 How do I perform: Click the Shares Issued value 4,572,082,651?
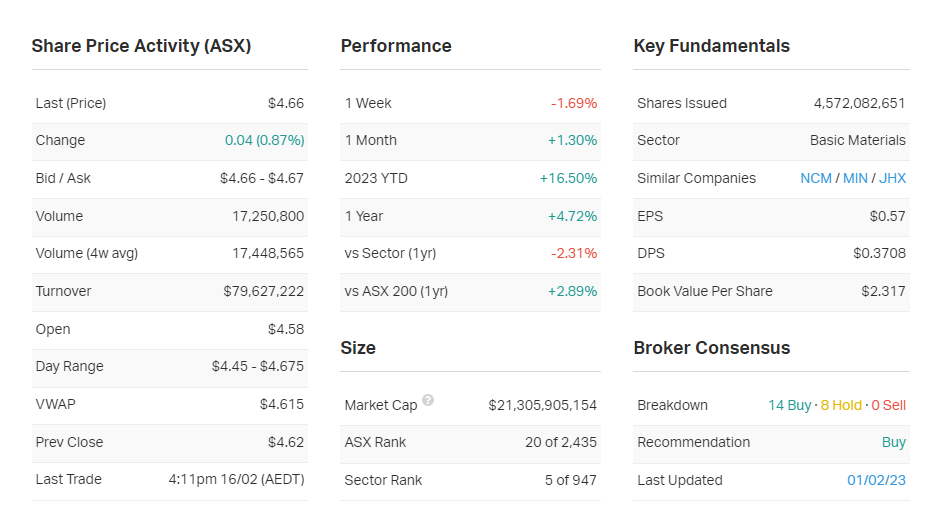[859, 103]
